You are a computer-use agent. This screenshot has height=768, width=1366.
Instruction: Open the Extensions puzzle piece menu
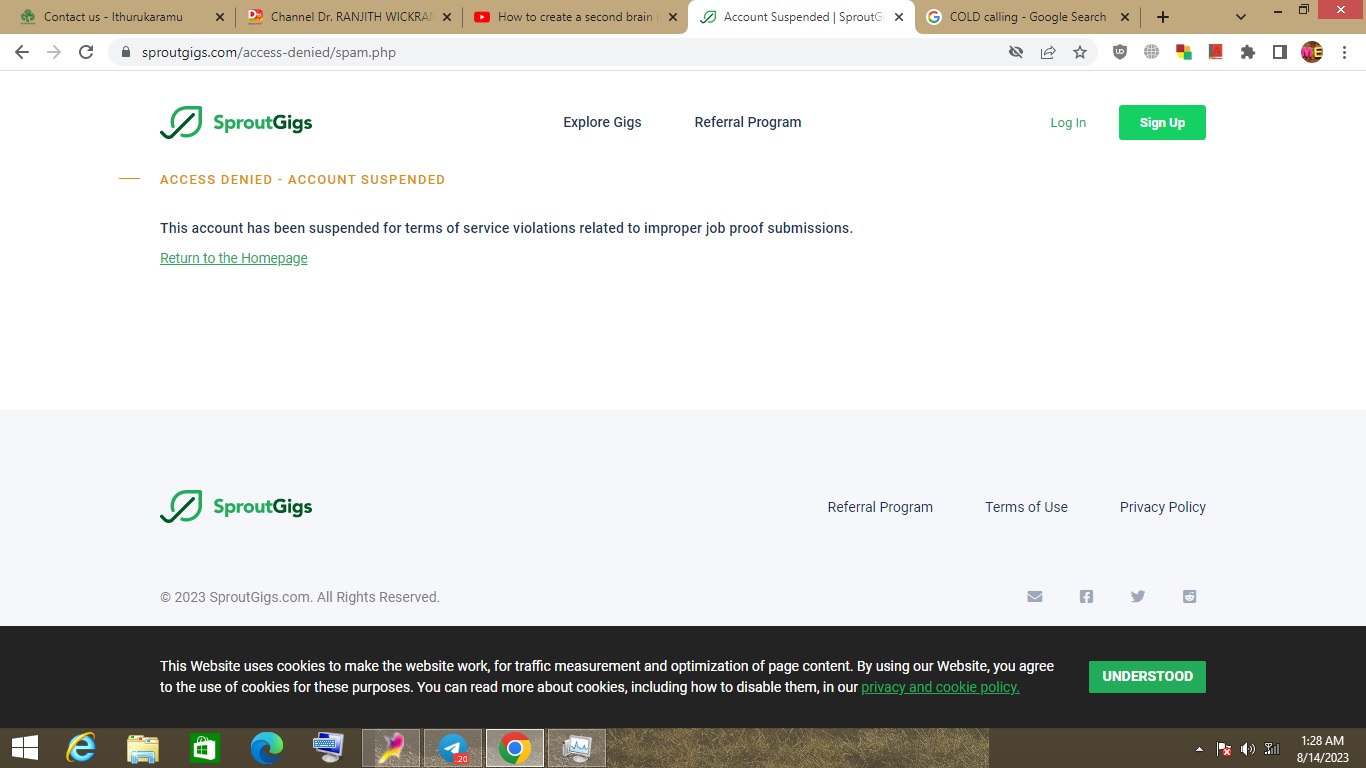[1248, 52]
